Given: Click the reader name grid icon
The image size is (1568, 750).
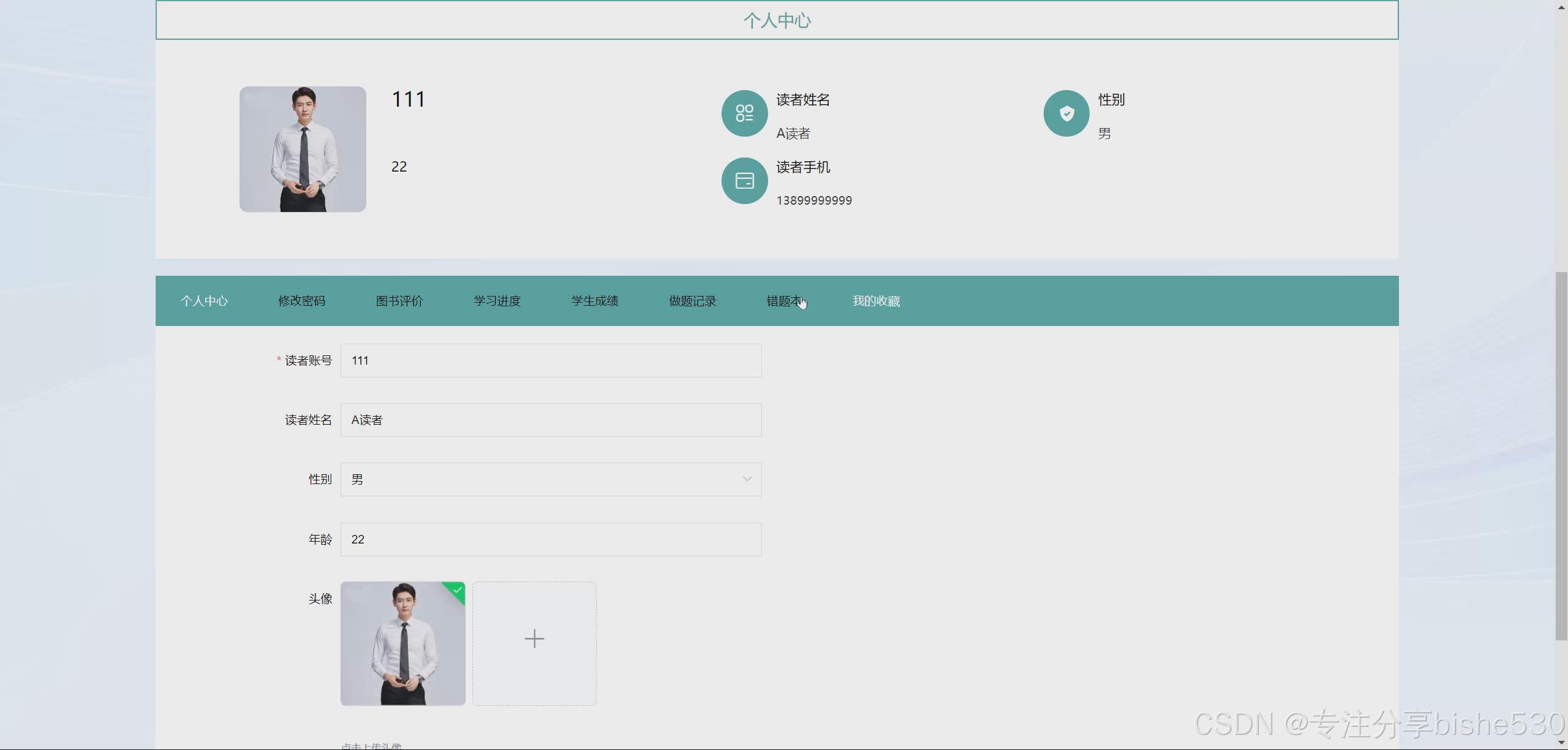Looking at the screenshot, I should click(x=744, y=113).
